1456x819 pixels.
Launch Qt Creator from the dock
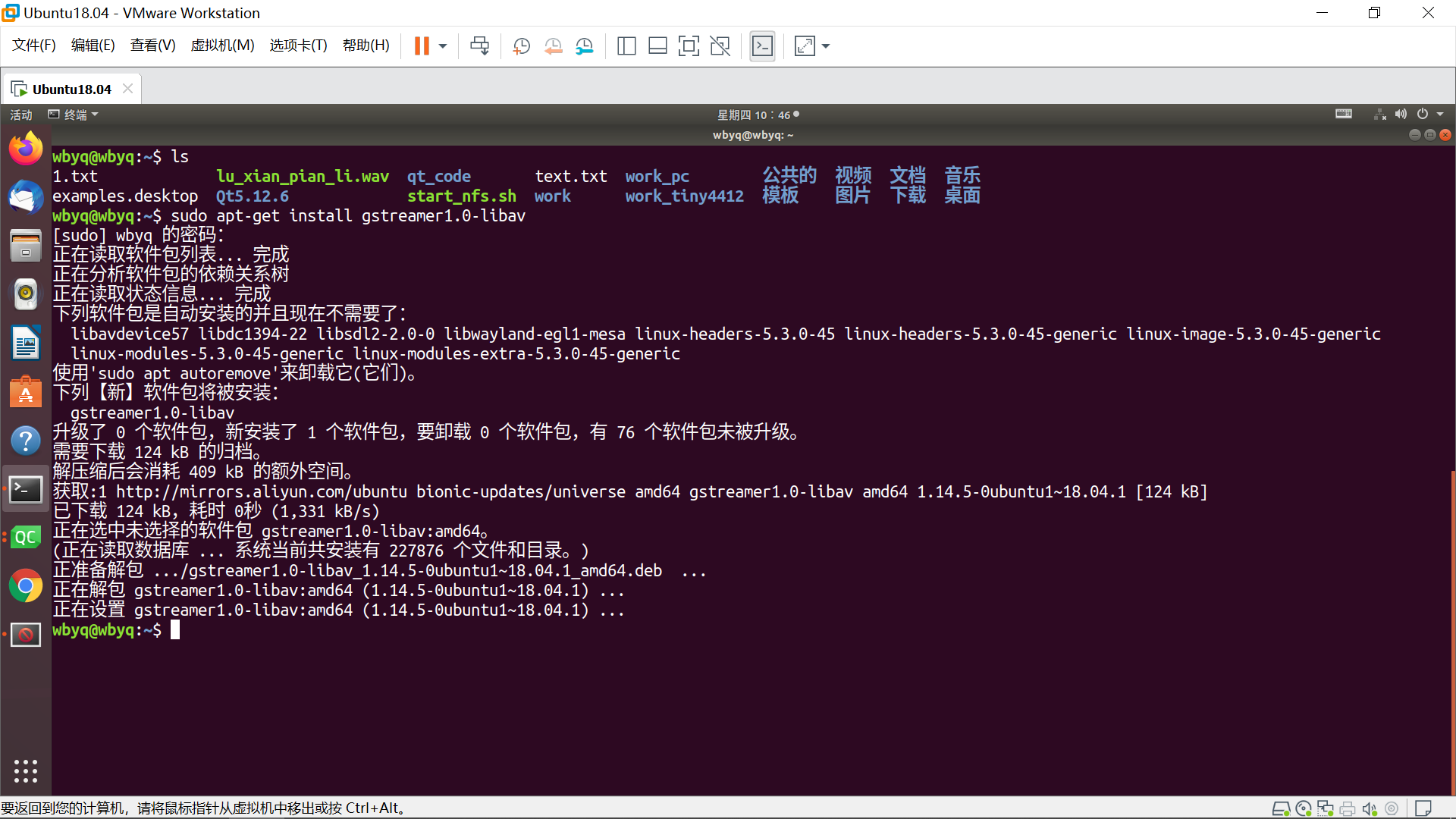click(x=25, y=538)
